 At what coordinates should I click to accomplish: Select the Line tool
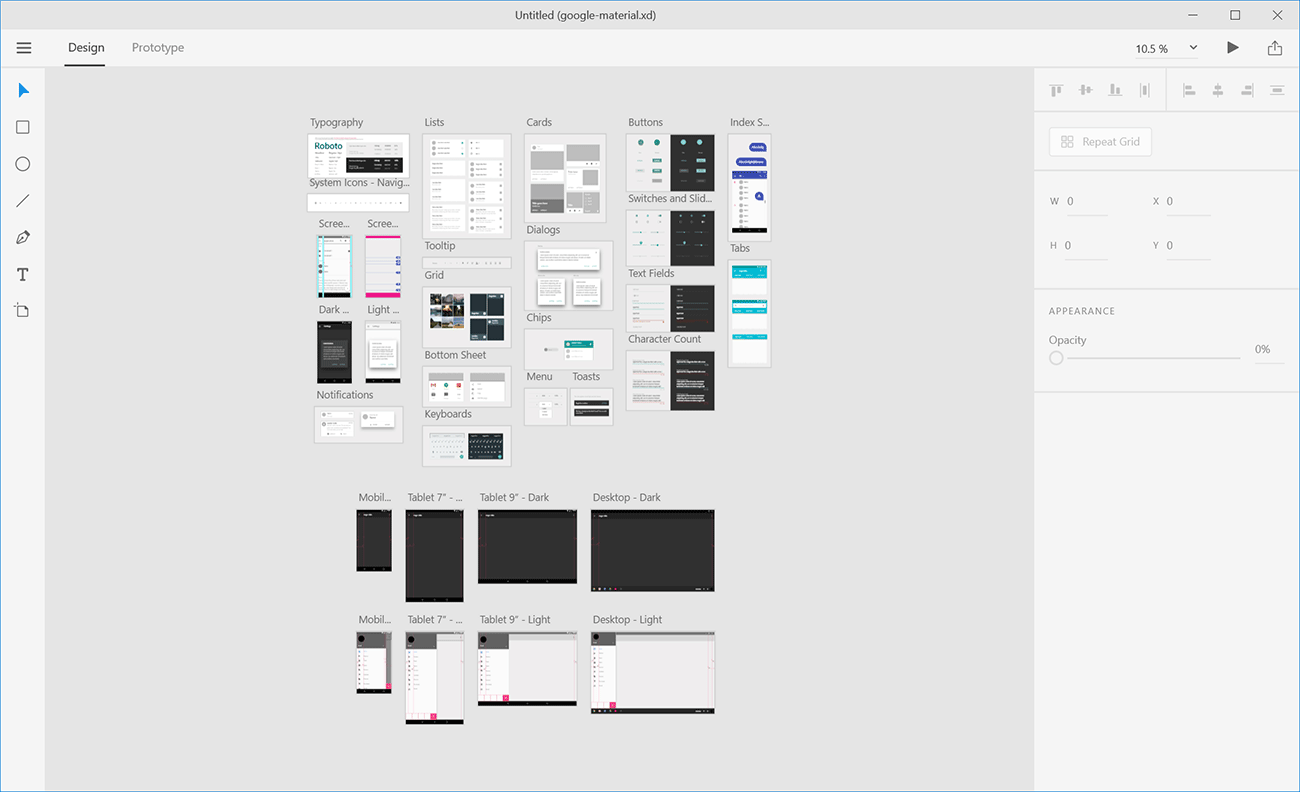tap(22, 200)
